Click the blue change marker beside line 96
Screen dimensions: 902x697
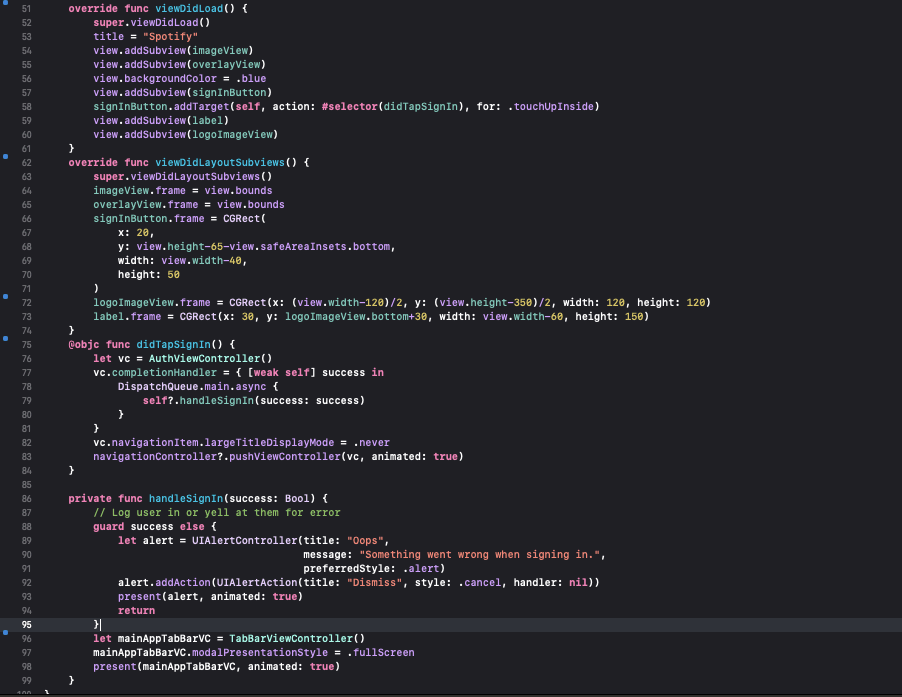click(6, 633)
